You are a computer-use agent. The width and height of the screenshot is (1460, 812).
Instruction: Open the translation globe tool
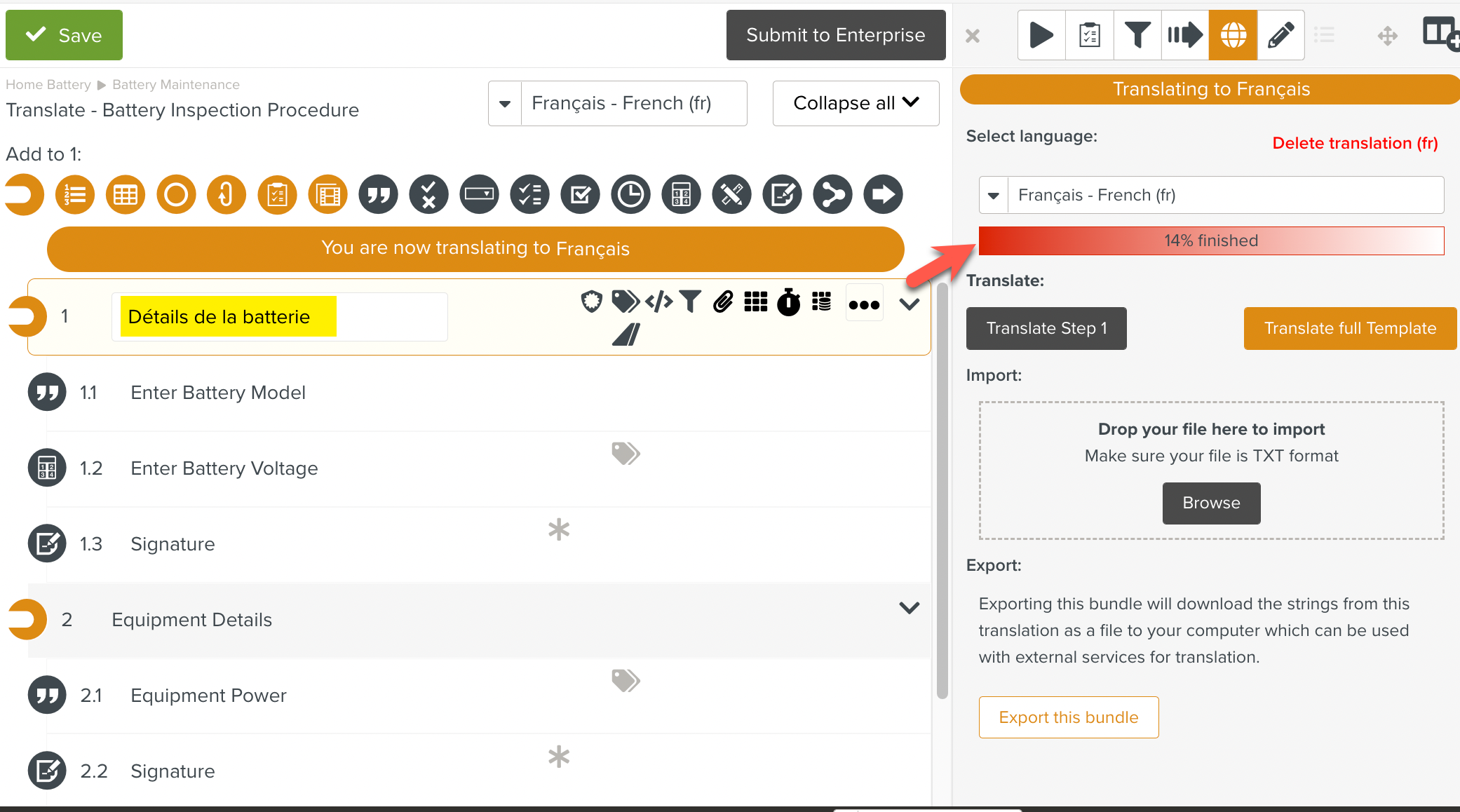[1233, 35]
